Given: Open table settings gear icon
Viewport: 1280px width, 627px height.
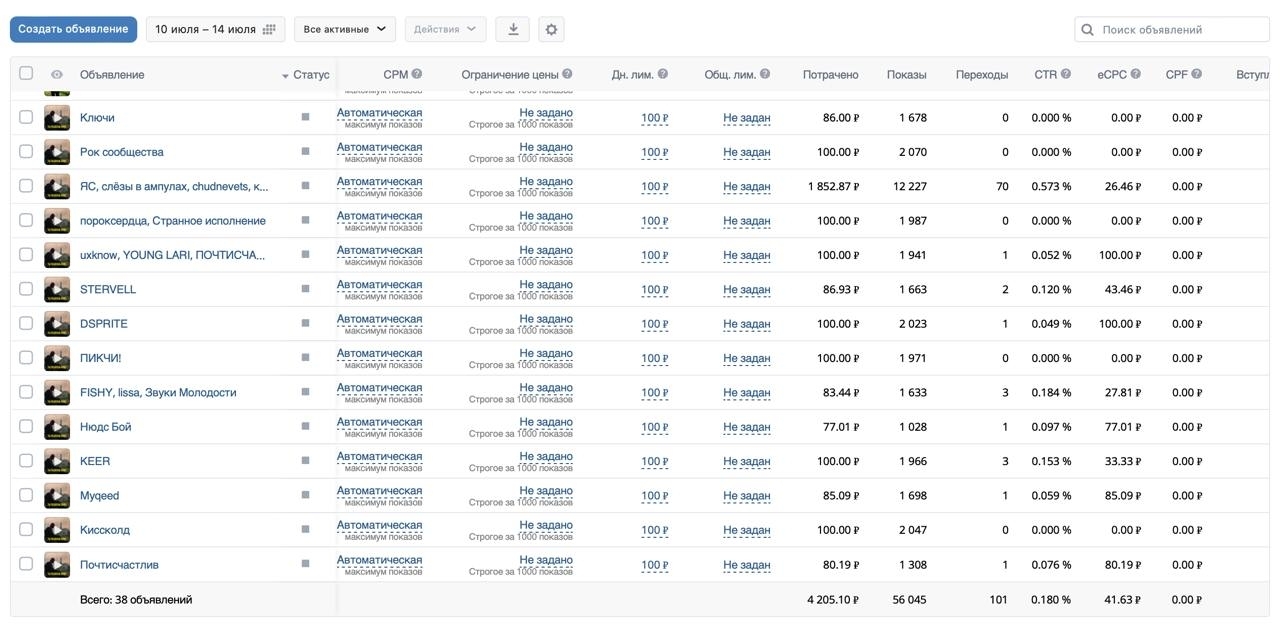Looking at the screenshot, I should [551, 29].
